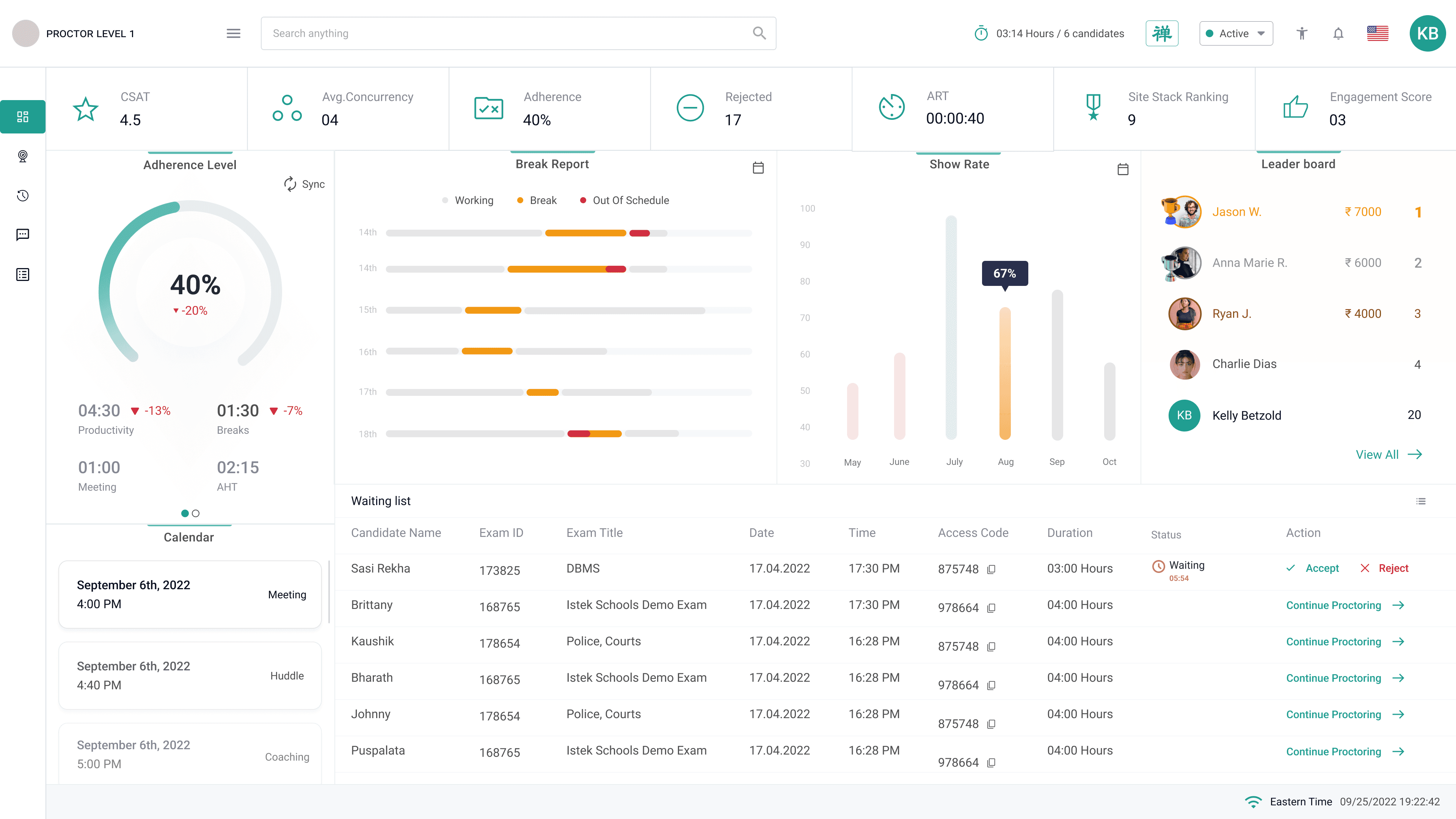Viewport: 1456px width, 819px height.
Task: Open the Show Rate calendar icon
Action: point(1122,169)
